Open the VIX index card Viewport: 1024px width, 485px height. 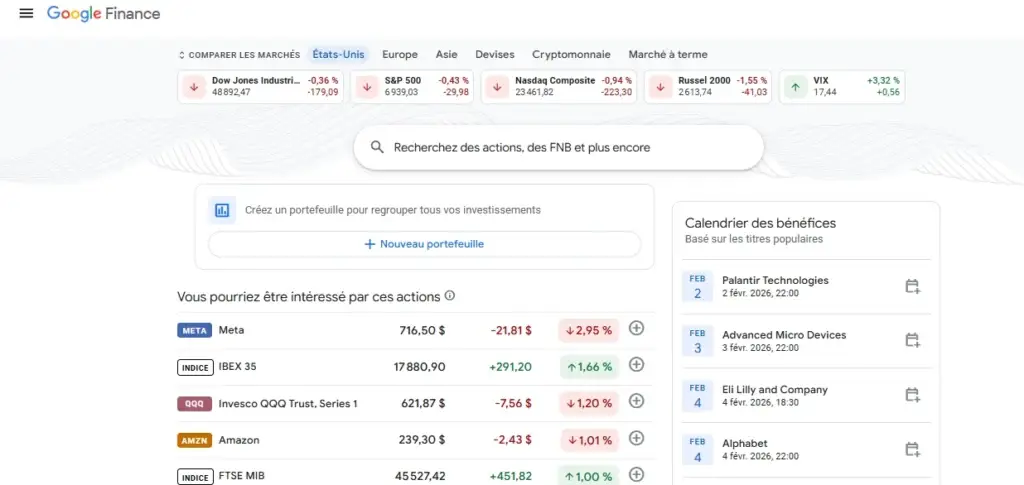click(842, 87)
